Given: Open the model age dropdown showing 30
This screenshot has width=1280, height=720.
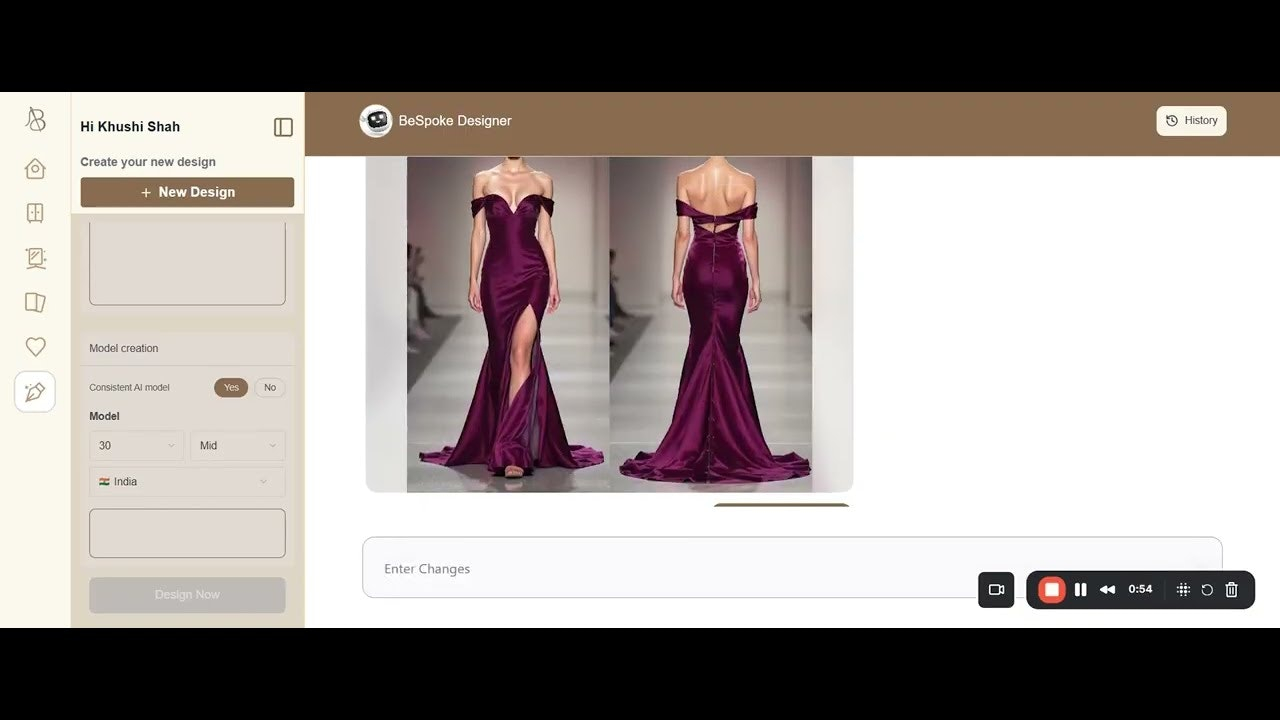Looking at the screenshot, I should (x=137, y=445).
